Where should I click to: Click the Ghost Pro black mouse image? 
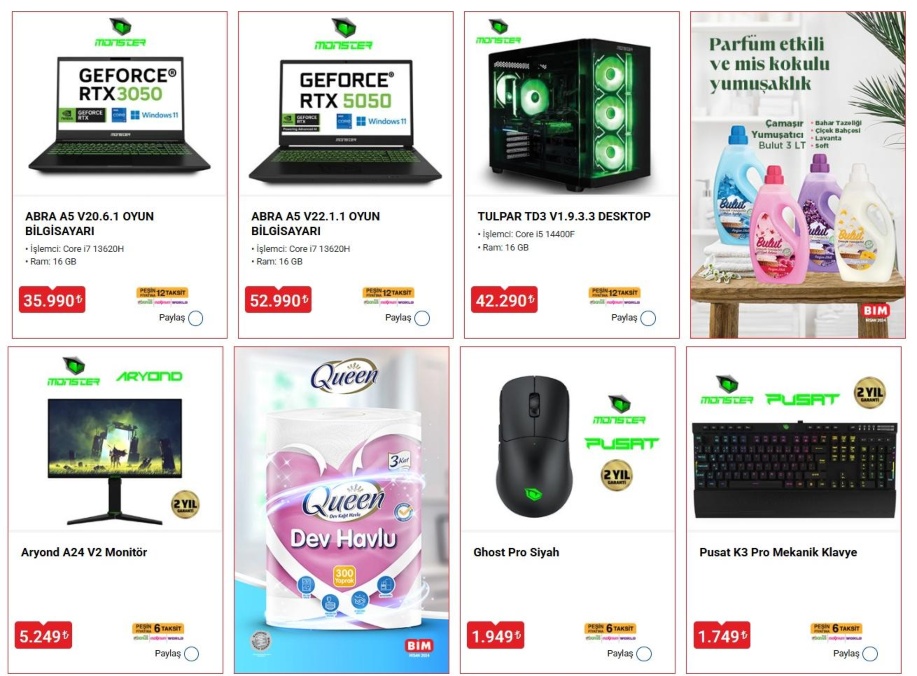coord(533,447)
